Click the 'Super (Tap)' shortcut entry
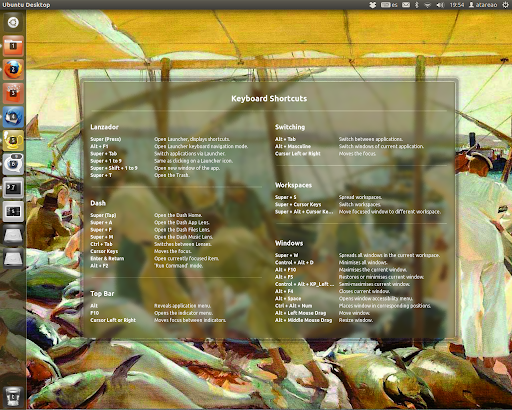This screenshot has width=512, height=410. click(x=103, y=215)
